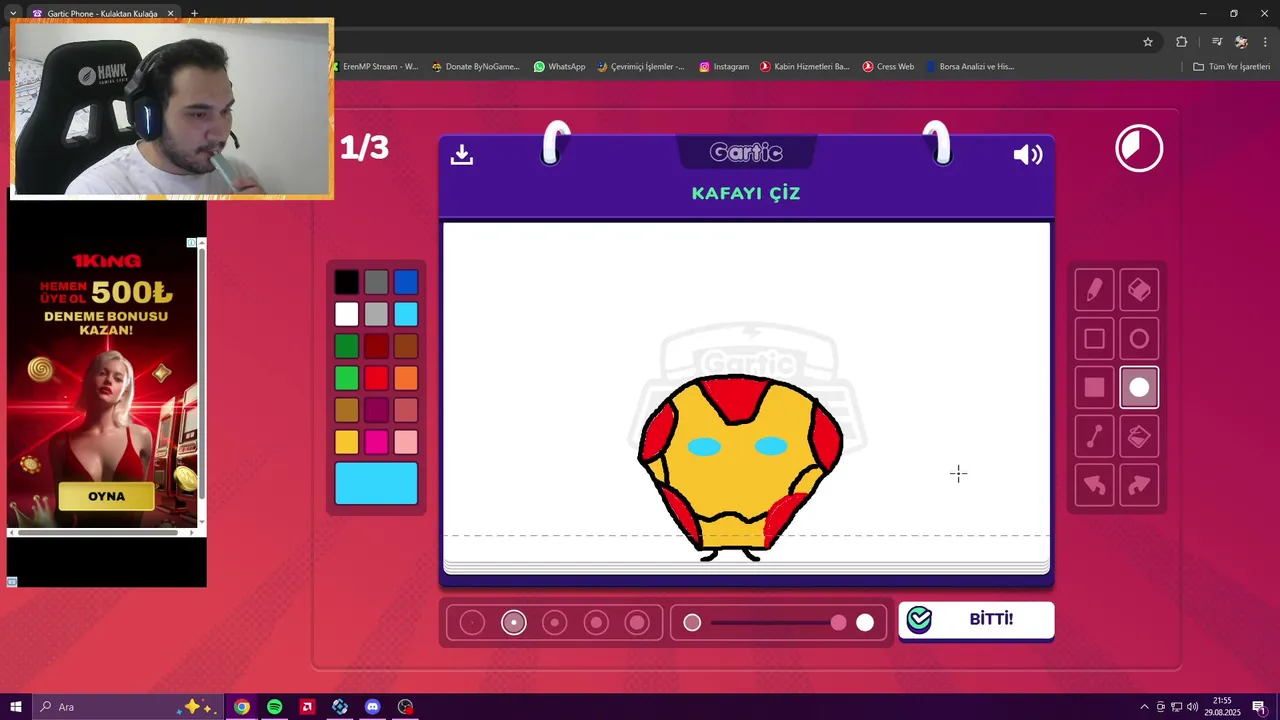Redo the drawing stroke

click(x=1139, y=486)
